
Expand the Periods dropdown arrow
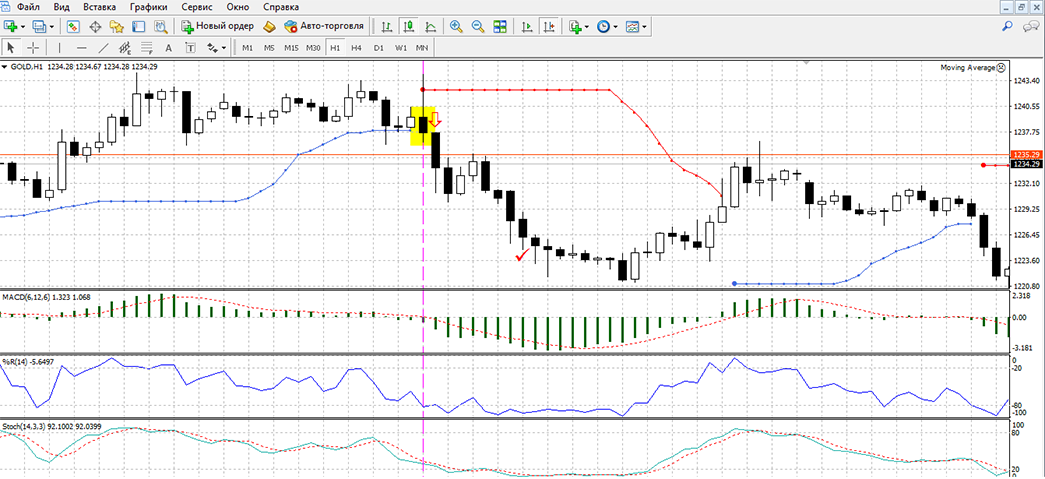tap(616, 27)
